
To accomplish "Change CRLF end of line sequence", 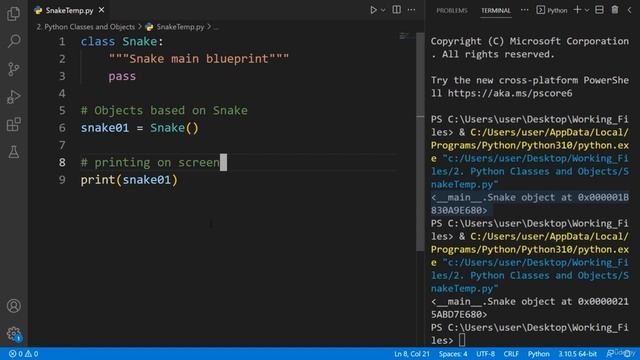I will tap(511, 354).
